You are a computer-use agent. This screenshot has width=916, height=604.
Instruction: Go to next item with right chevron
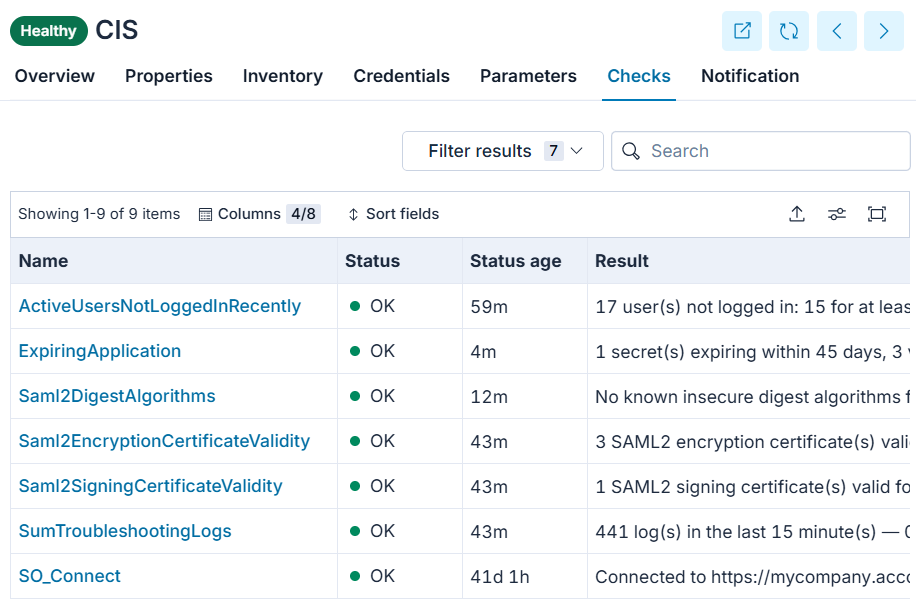pos(884,31)
